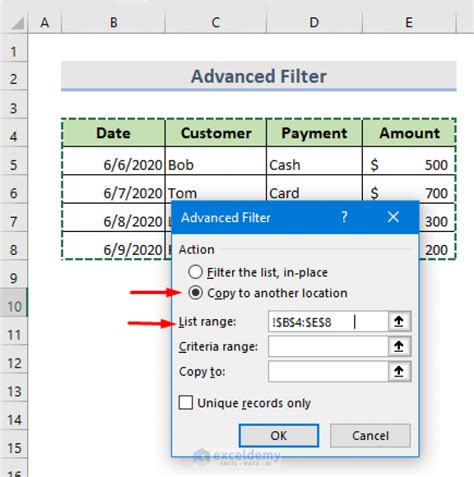Select the Card payment cell
Viewport: 474px width, 477px height.
314,189
